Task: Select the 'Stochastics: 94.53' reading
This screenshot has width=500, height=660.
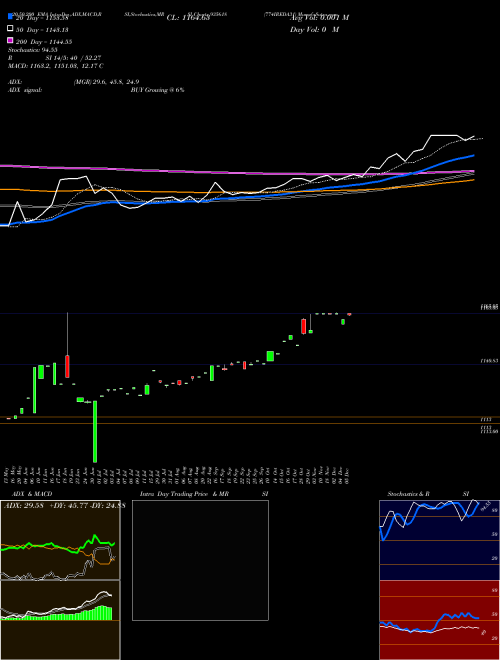Action: (32, 50)
